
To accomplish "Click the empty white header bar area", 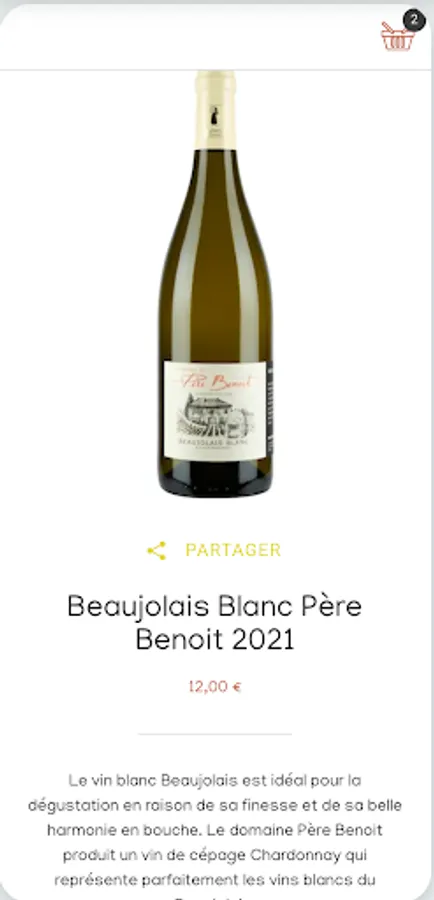I will 189,37.
